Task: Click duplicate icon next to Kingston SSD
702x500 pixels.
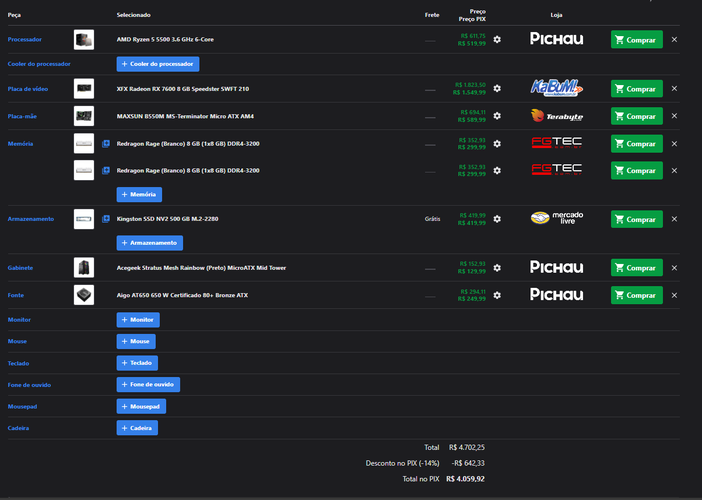Action: pos(106,219)
